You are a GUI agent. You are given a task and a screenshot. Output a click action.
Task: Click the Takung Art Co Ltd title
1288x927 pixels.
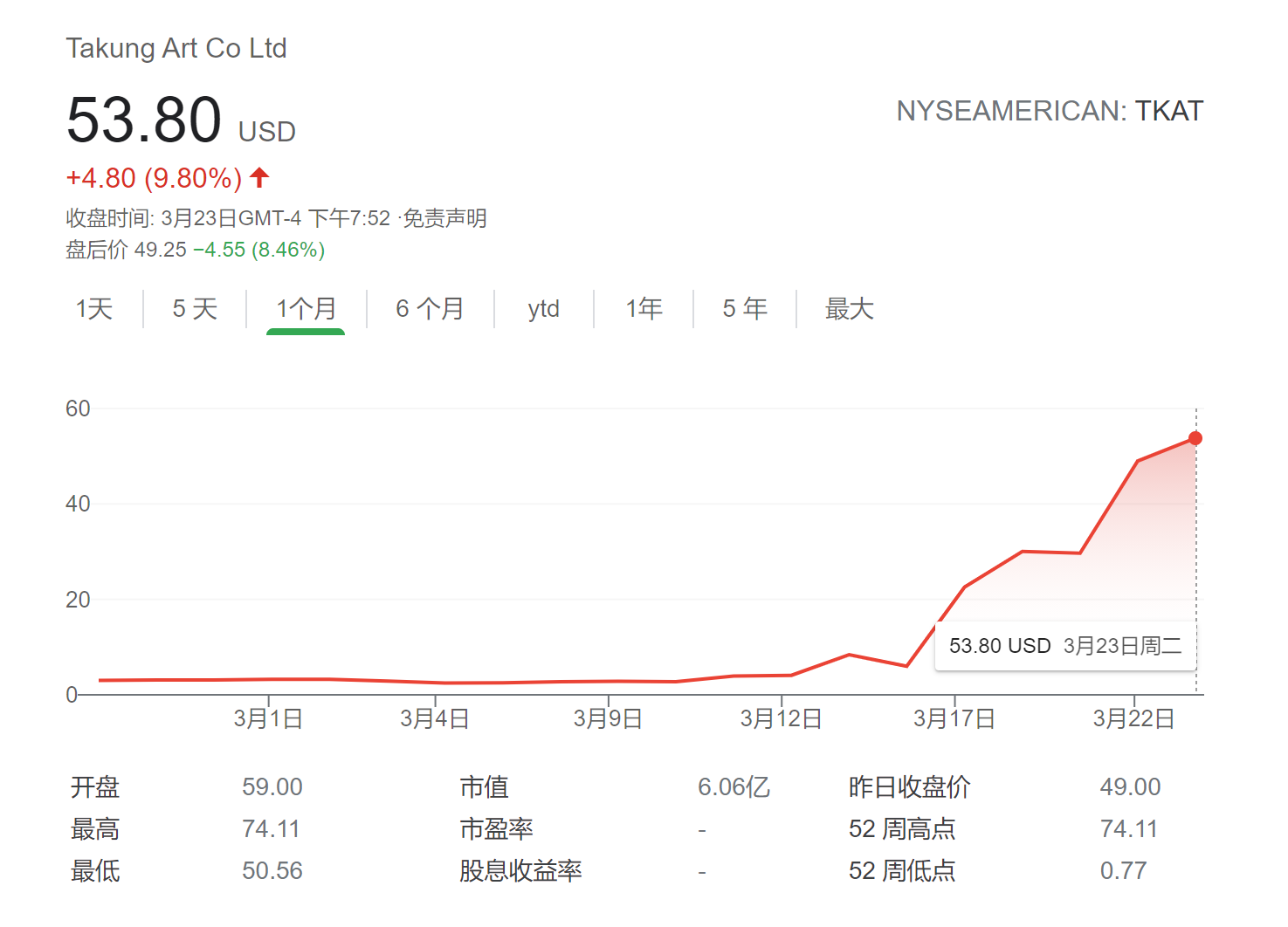[x=176, y=48]
